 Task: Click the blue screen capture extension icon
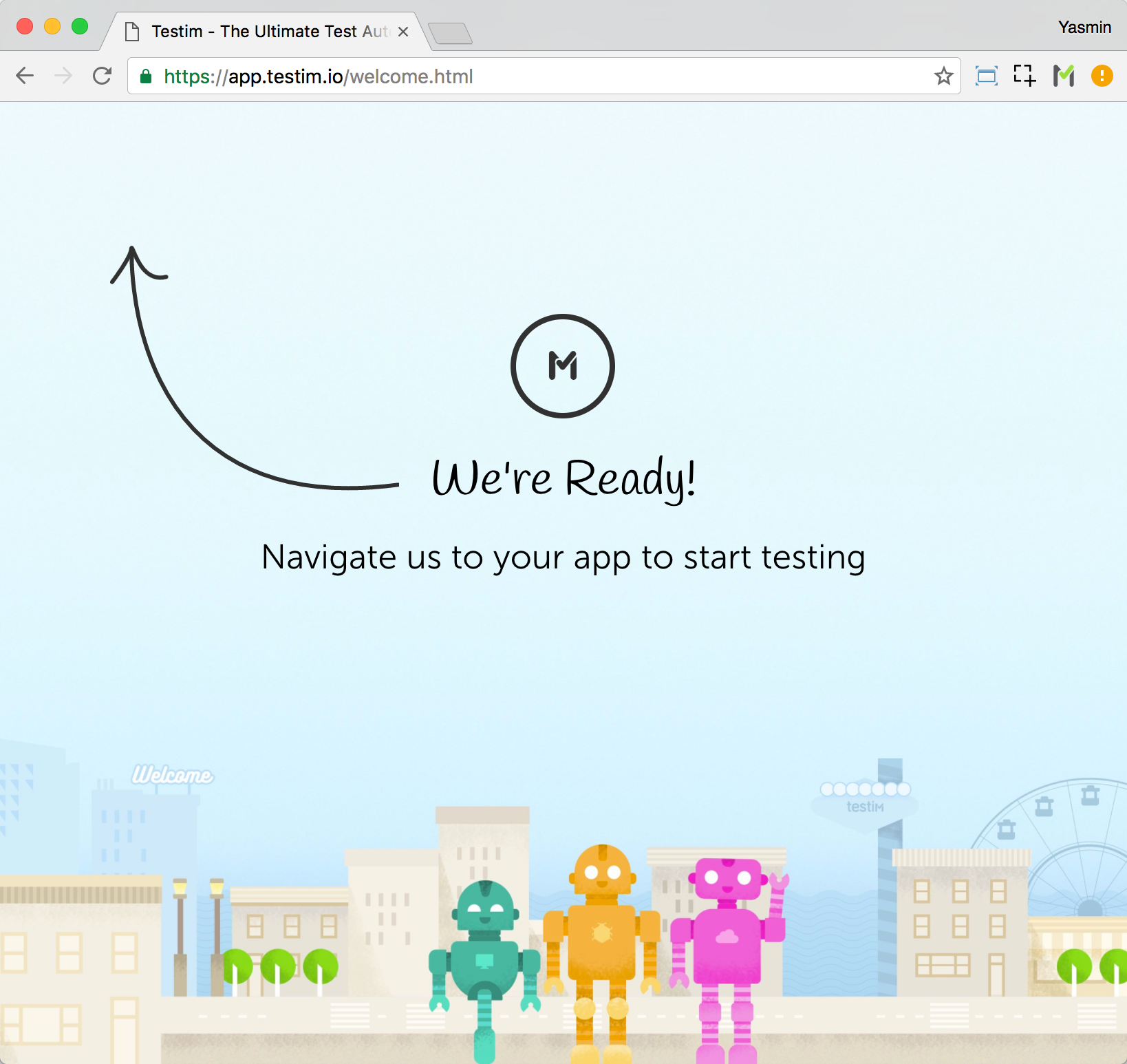point(986,76)
